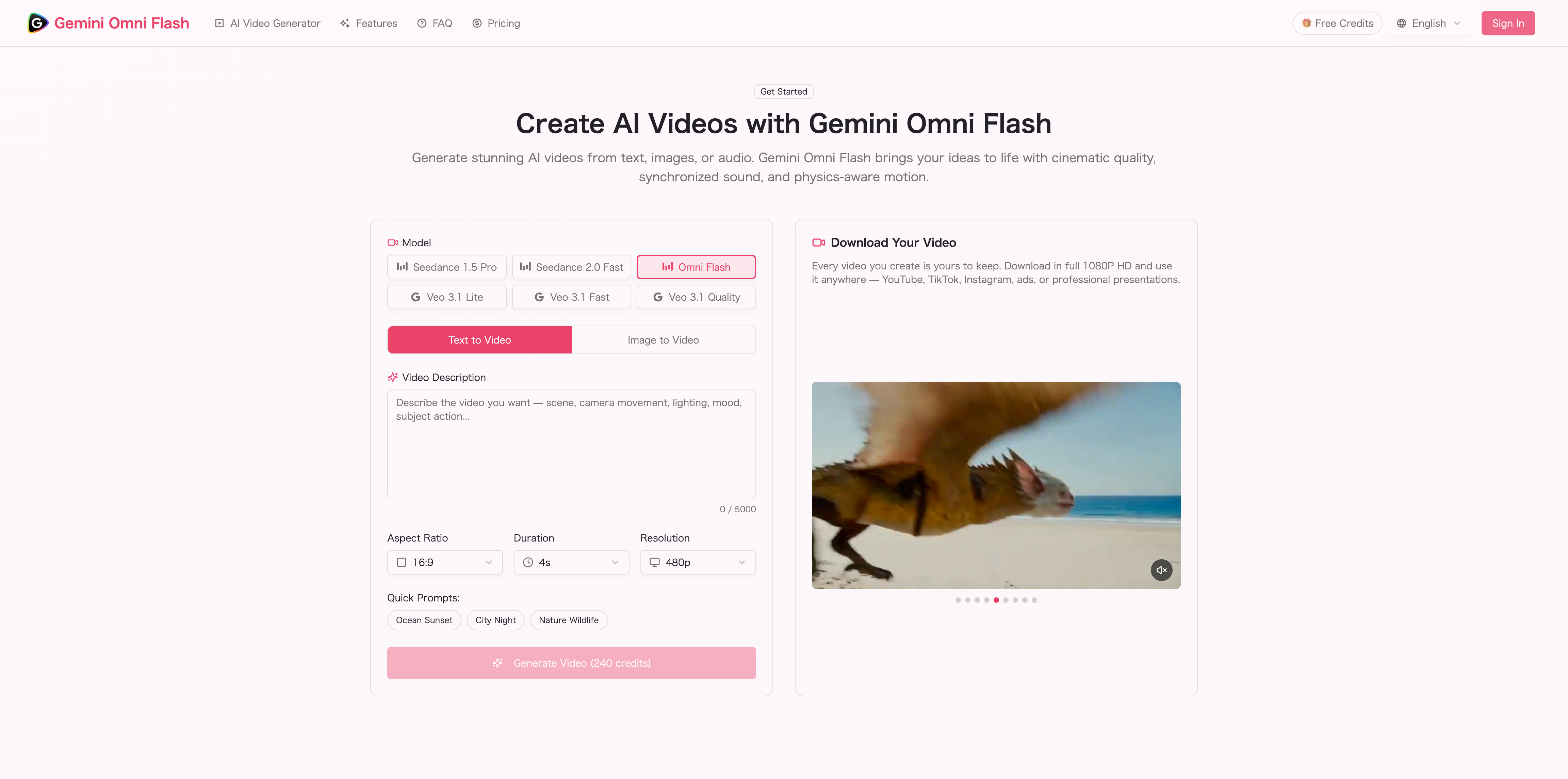Switch to the Text to Video tab
The image size is (1568, 779).
(x=480, y=339)
